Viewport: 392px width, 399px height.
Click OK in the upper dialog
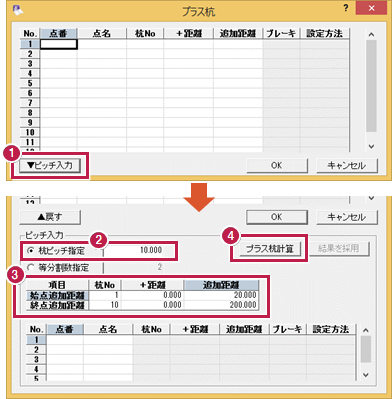click(x=277, y=166)
